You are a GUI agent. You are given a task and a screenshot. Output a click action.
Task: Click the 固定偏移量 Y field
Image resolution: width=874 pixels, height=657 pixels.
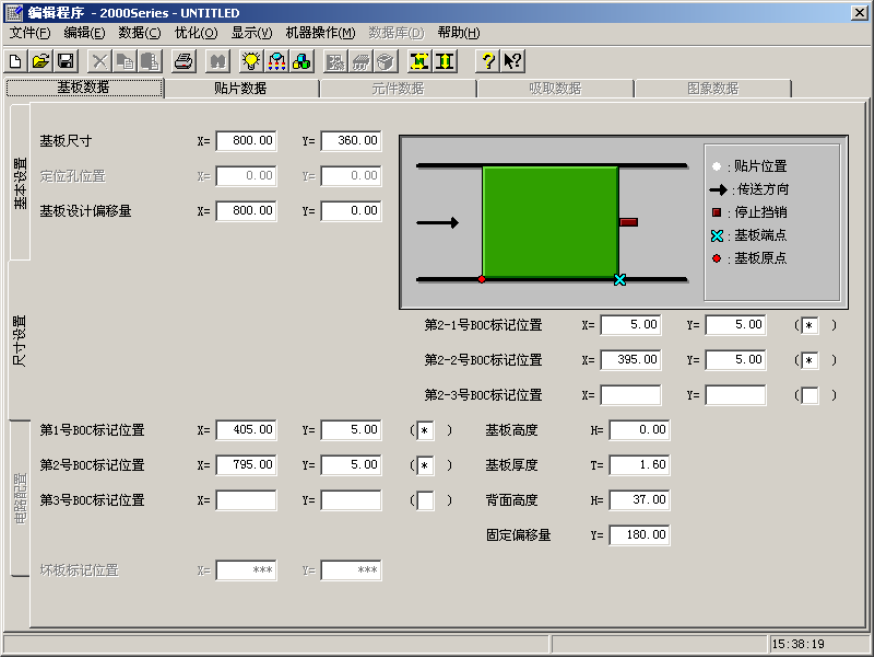click(640, 536)
